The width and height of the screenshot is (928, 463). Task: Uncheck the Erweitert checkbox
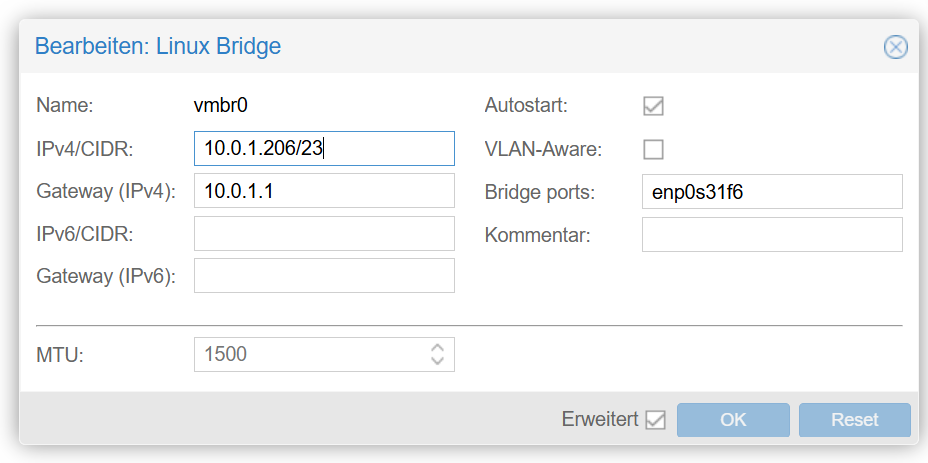(x=655, y=420)
